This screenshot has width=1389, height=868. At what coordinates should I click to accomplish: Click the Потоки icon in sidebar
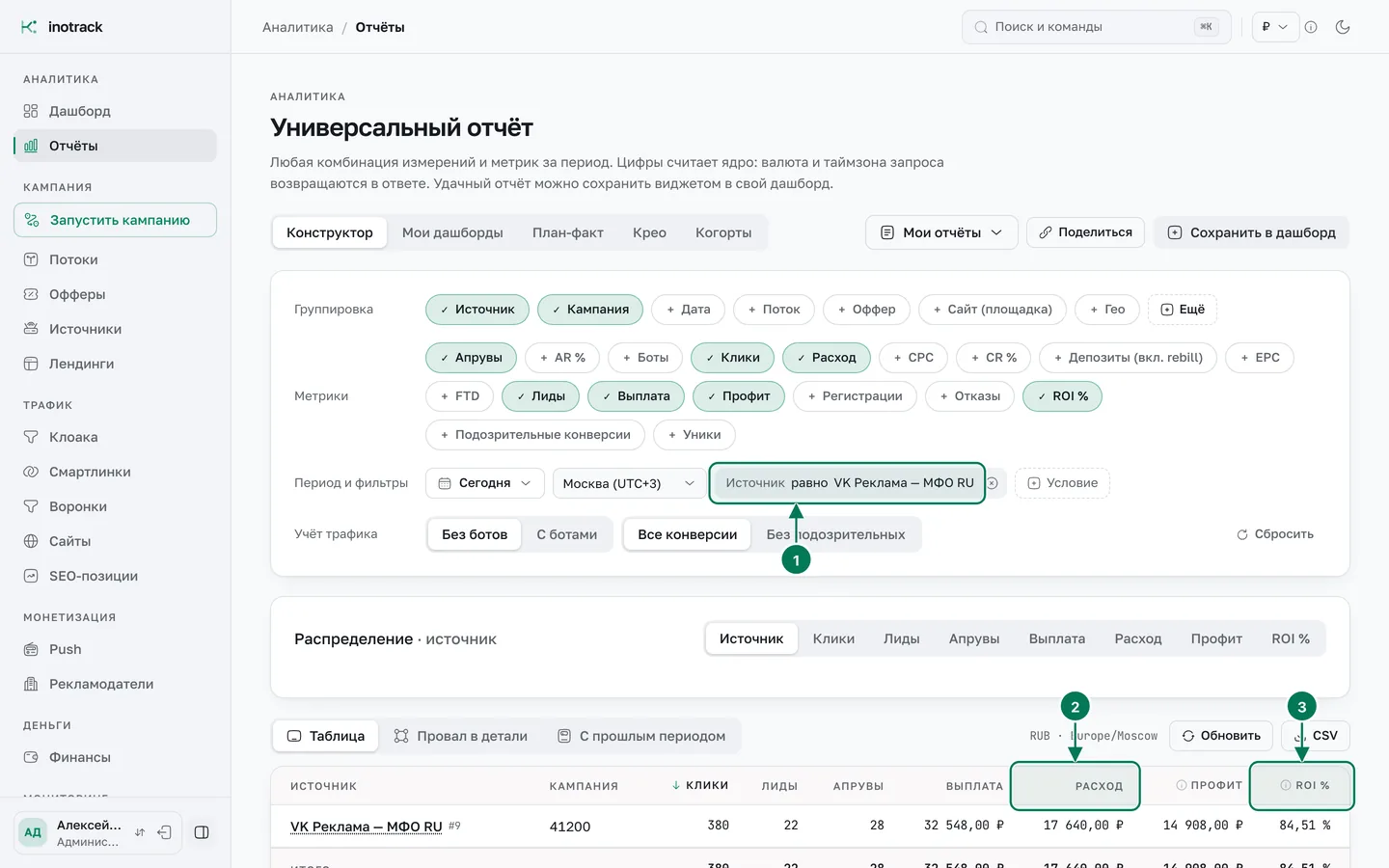coord(31,259)
